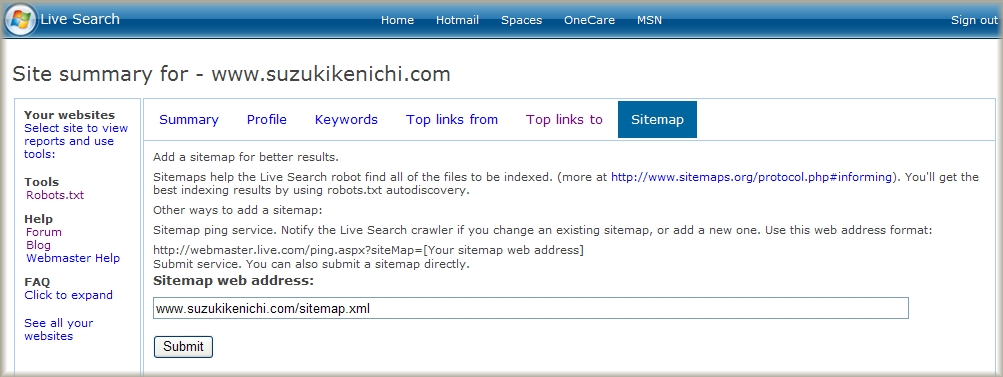Screen dimensions: 1003x377
Task: Click See all your websites link
Action: click(58, 330)
